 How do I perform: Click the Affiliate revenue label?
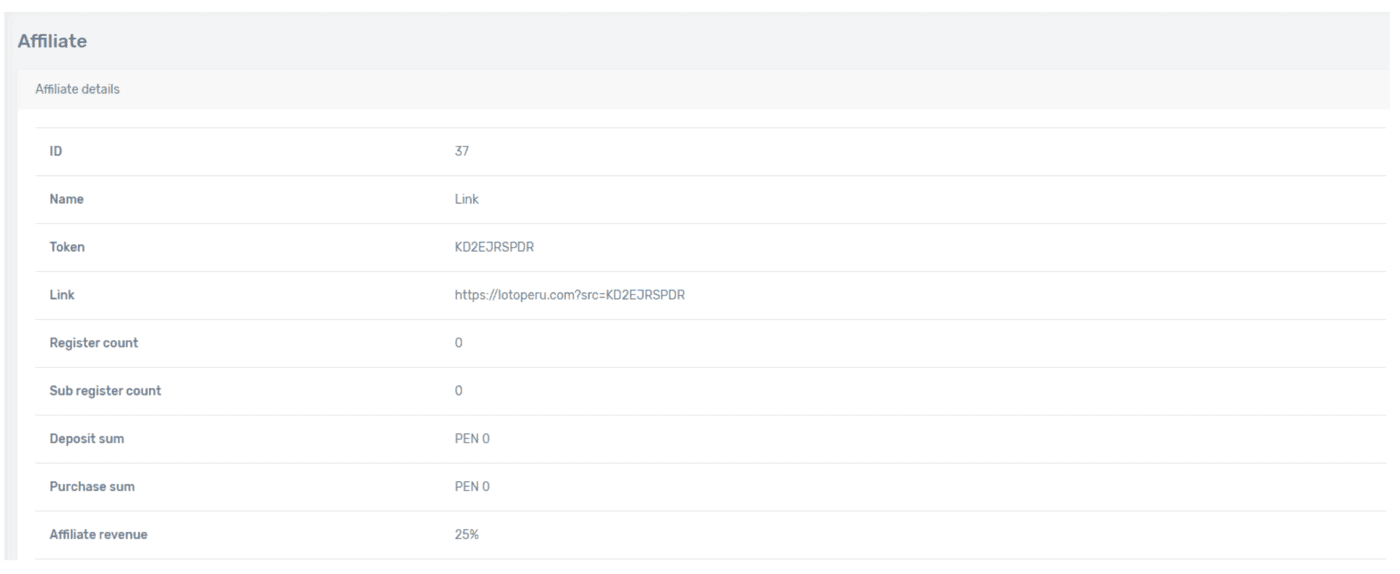(x=100, y=535)
